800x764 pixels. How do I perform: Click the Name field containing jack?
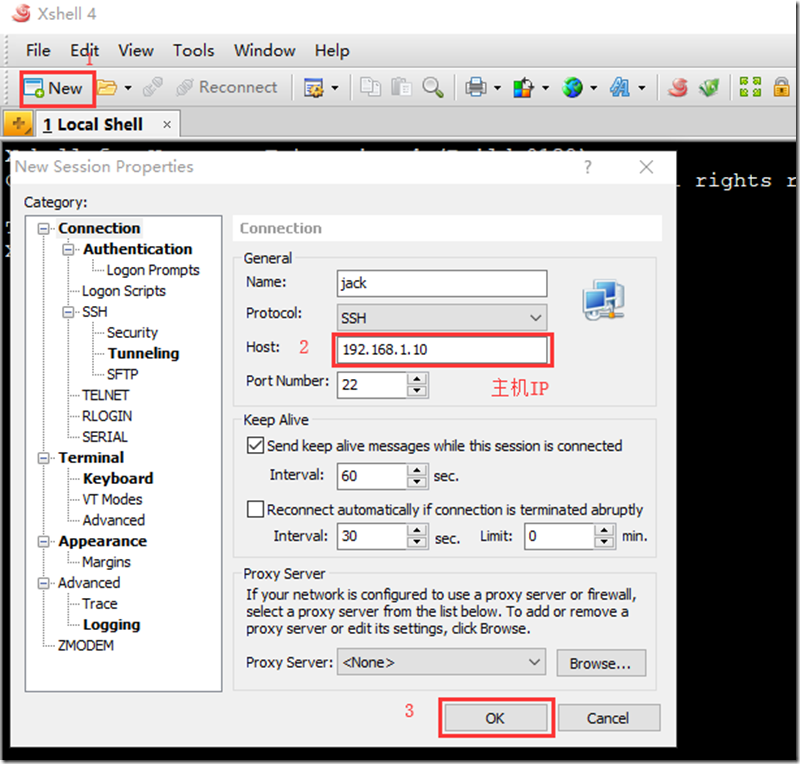click(442, 283)
